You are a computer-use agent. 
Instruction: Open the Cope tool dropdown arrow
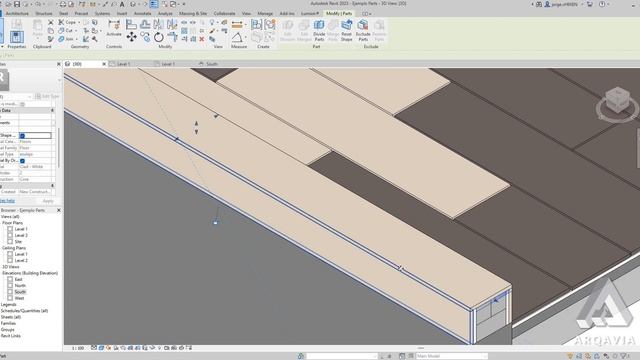coord(79,22)
